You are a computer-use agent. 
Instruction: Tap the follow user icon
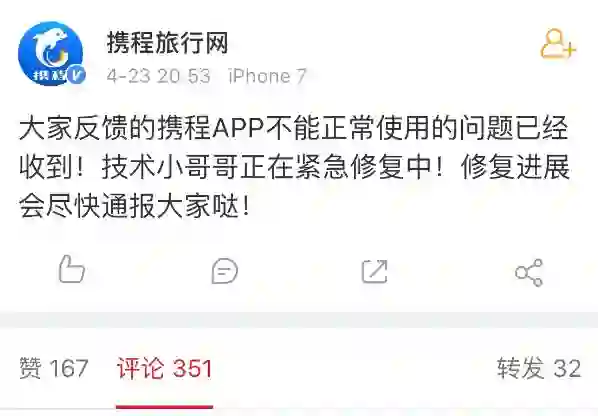[x=558, y=43]
